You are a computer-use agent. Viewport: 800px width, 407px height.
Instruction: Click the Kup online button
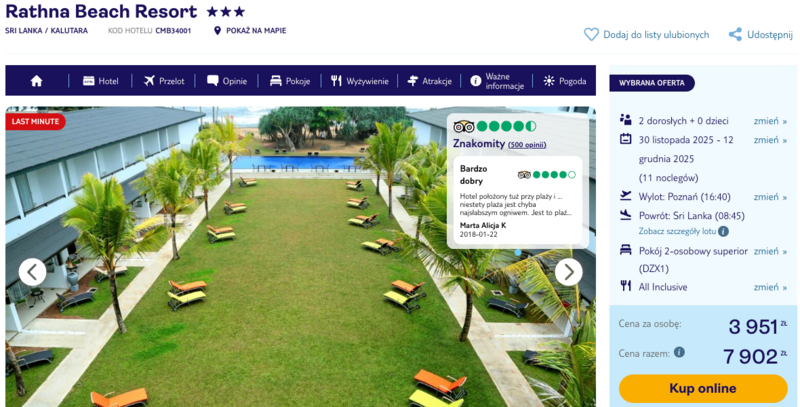click(703, 389)
